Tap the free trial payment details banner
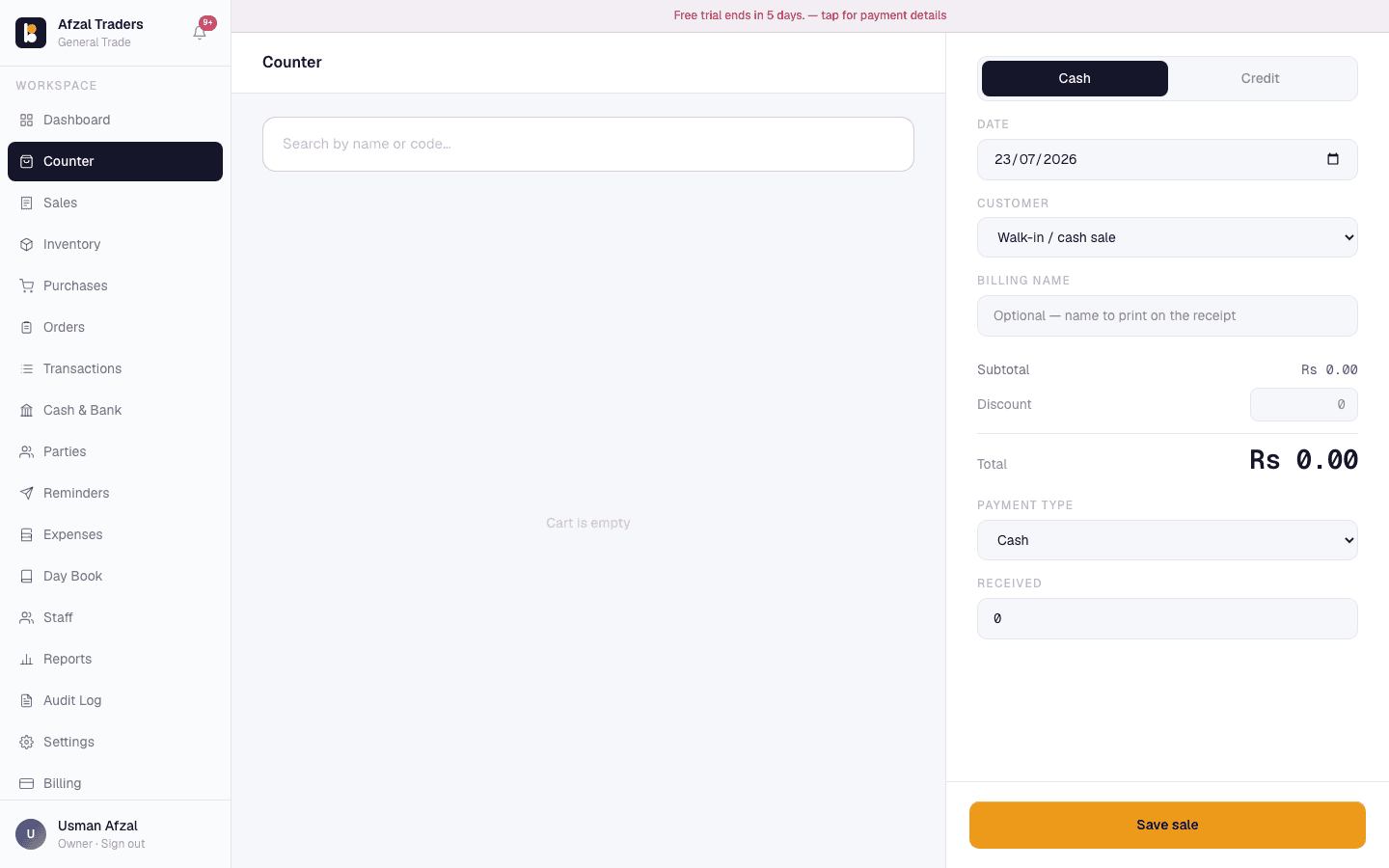This screenshot has height=868, width=1389. tap(810, 15)
